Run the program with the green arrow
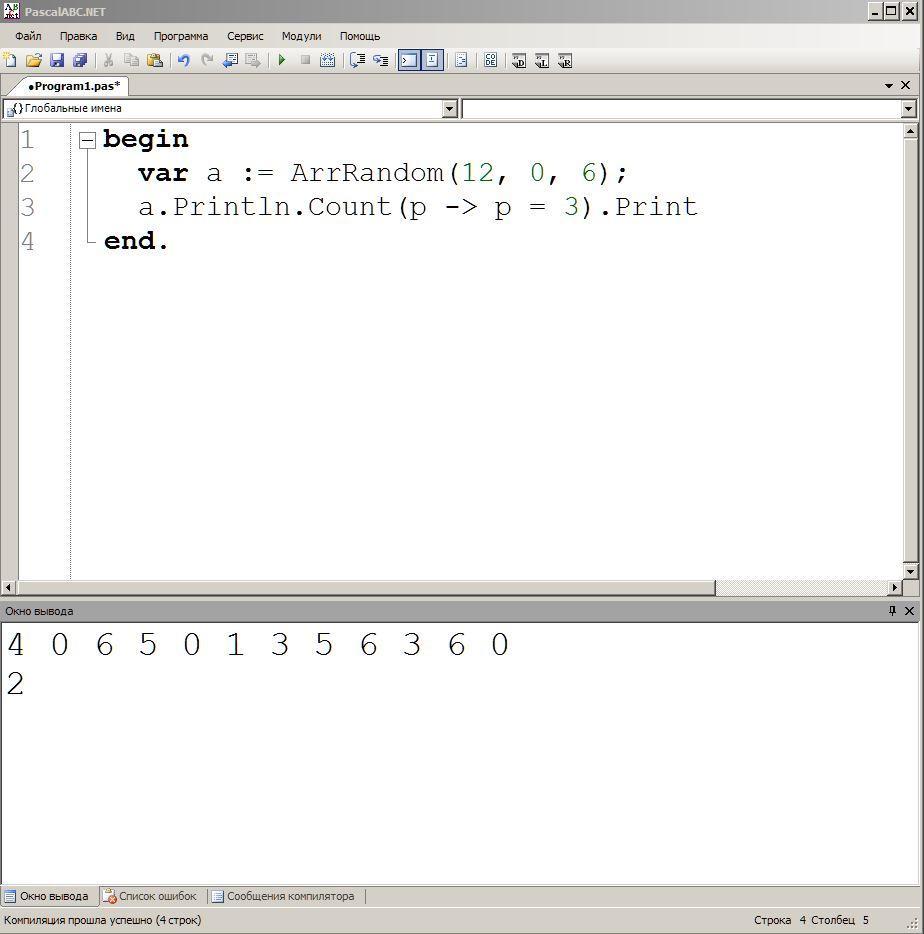The height and width of the screenshot is (934, 924). coord(282,60)
